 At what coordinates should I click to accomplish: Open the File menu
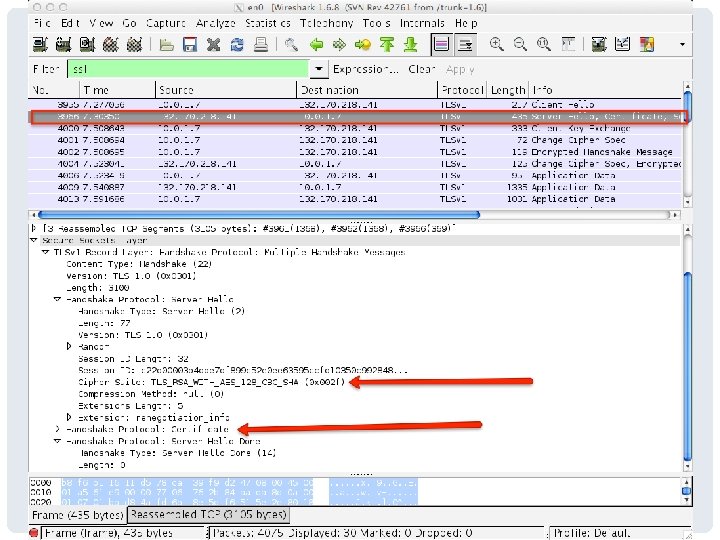click(42, 23)
